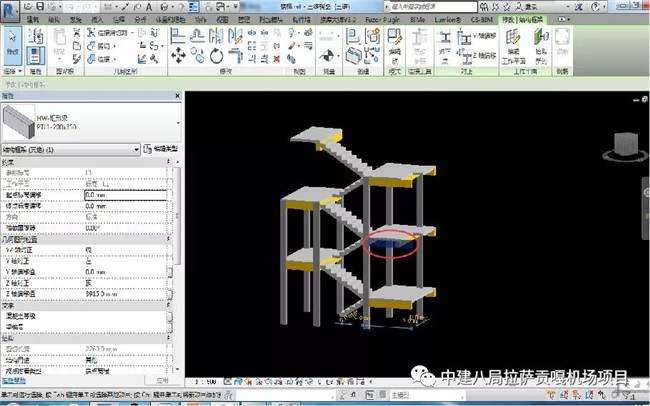Click the Edit Type button

click(161, 148)
